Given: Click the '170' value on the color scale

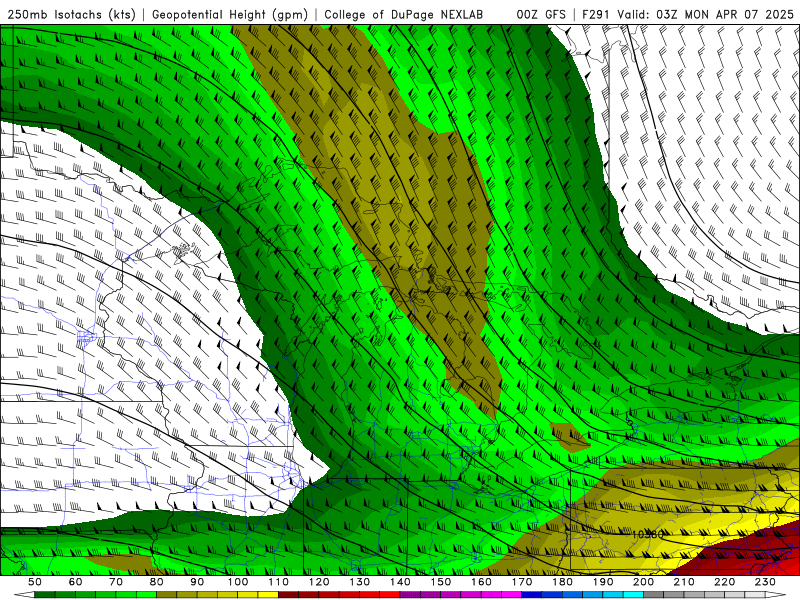Looking at the screenshot, I should (x=522, y=582).
